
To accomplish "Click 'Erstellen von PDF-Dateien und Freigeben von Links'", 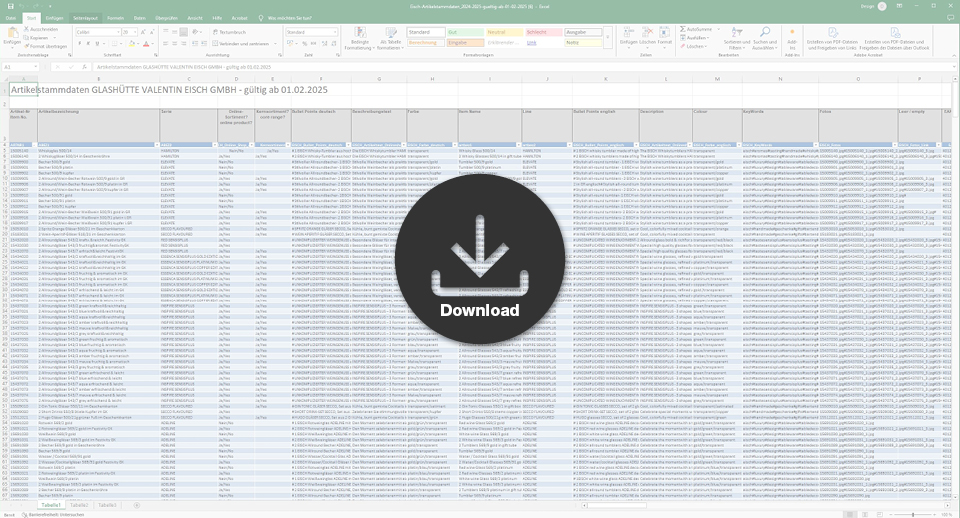I will pos(832,38).
